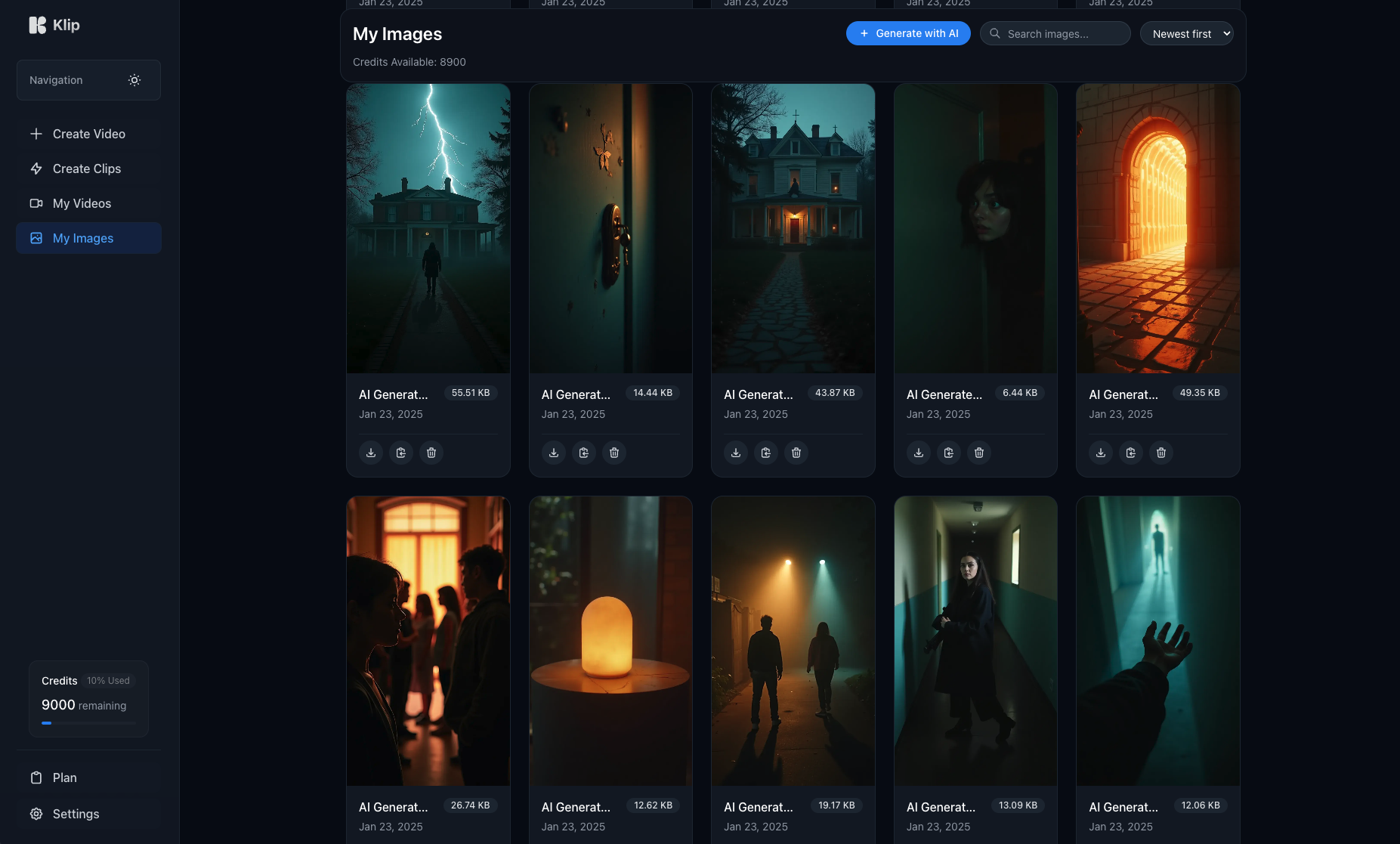Download the 55.51 KB lightning house image
Image resolution: width=1400 pixels, height=844 pixels.
(371, 453)
